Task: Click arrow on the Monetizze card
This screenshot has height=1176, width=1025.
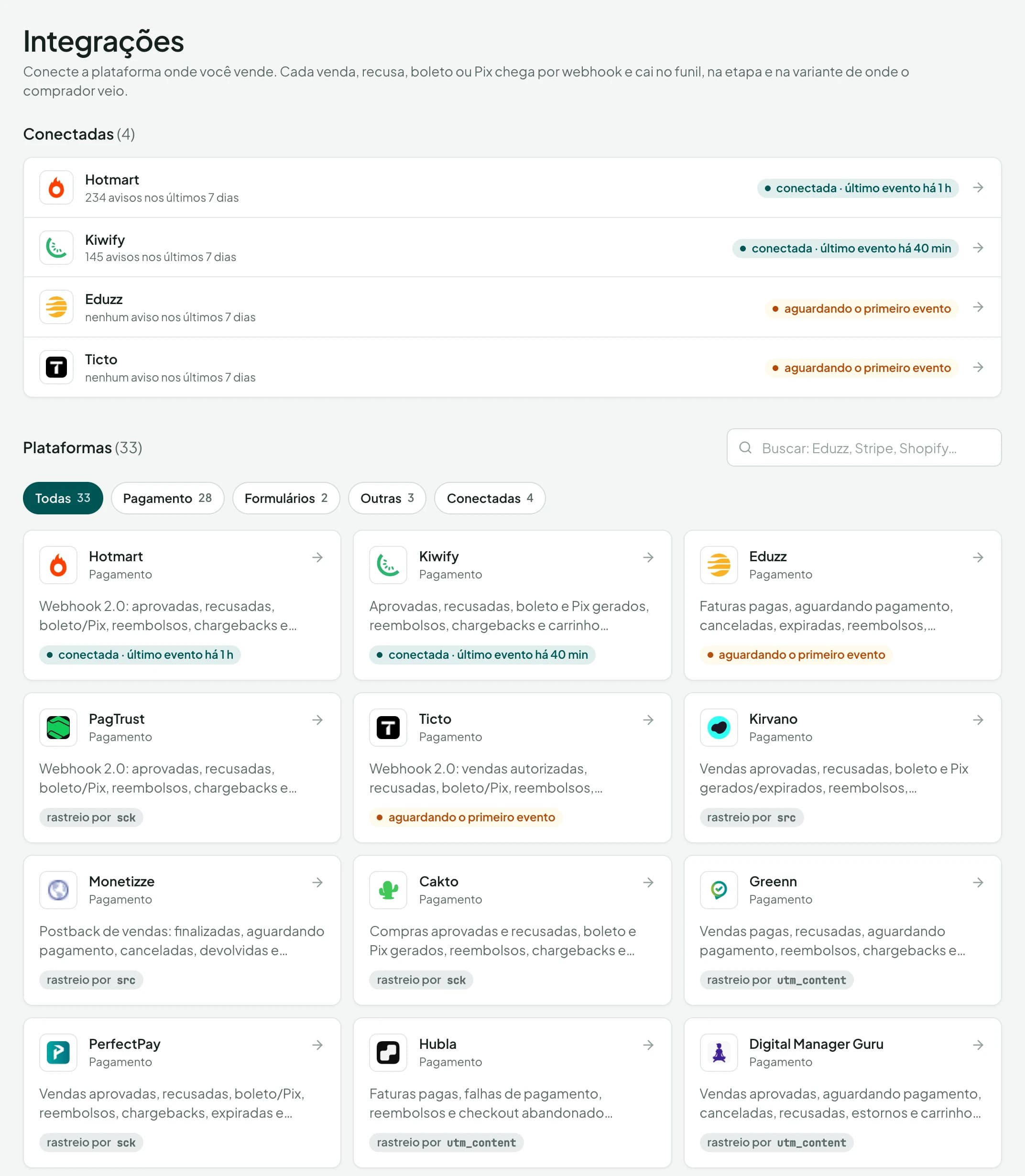Action: [317, 882]
